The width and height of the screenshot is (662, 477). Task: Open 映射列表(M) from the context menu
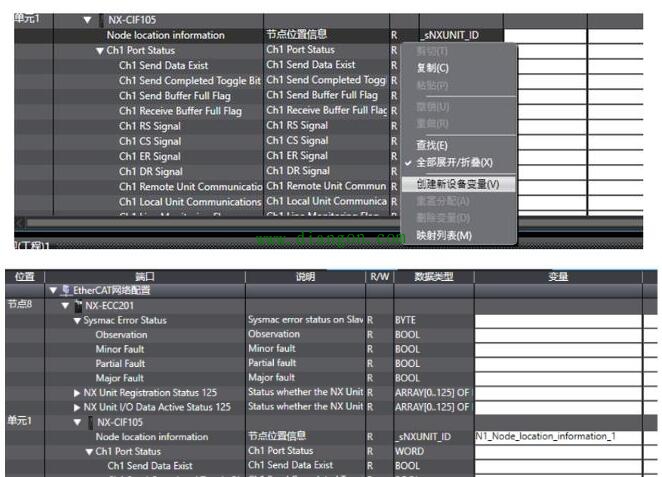(444, 236)
